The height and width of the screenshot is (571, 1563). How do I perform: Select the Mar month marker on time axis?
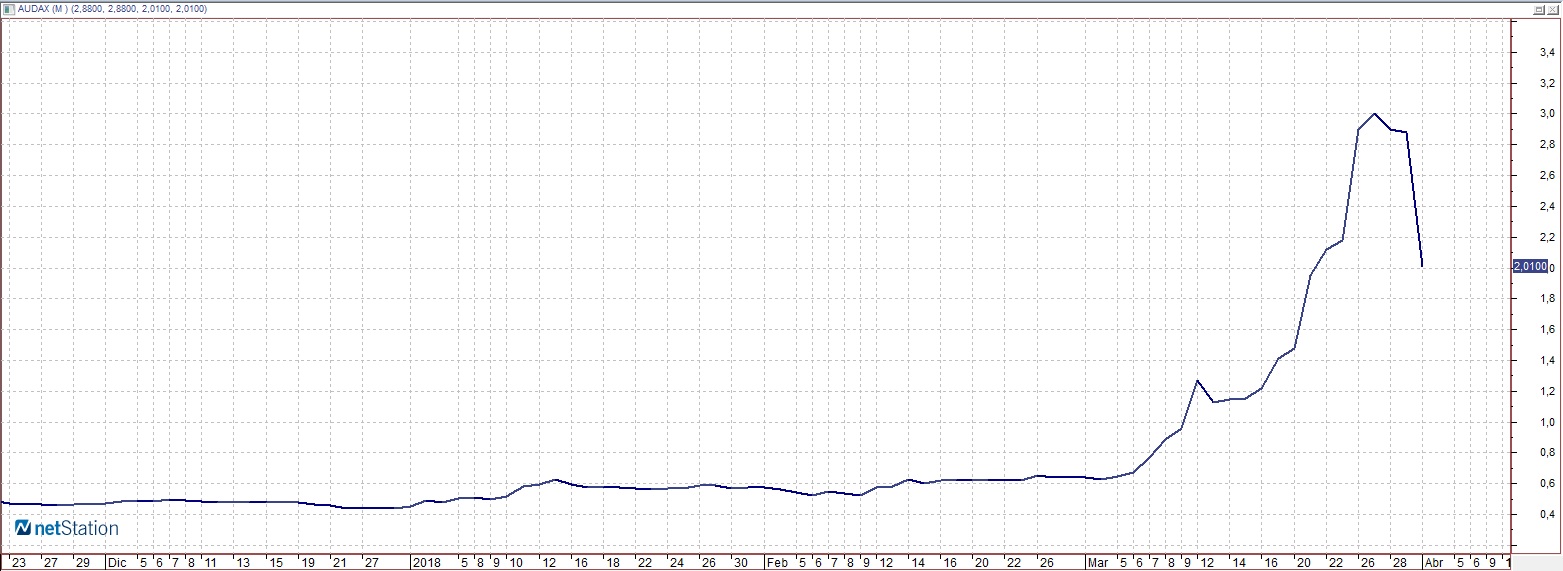(1099, 562)
